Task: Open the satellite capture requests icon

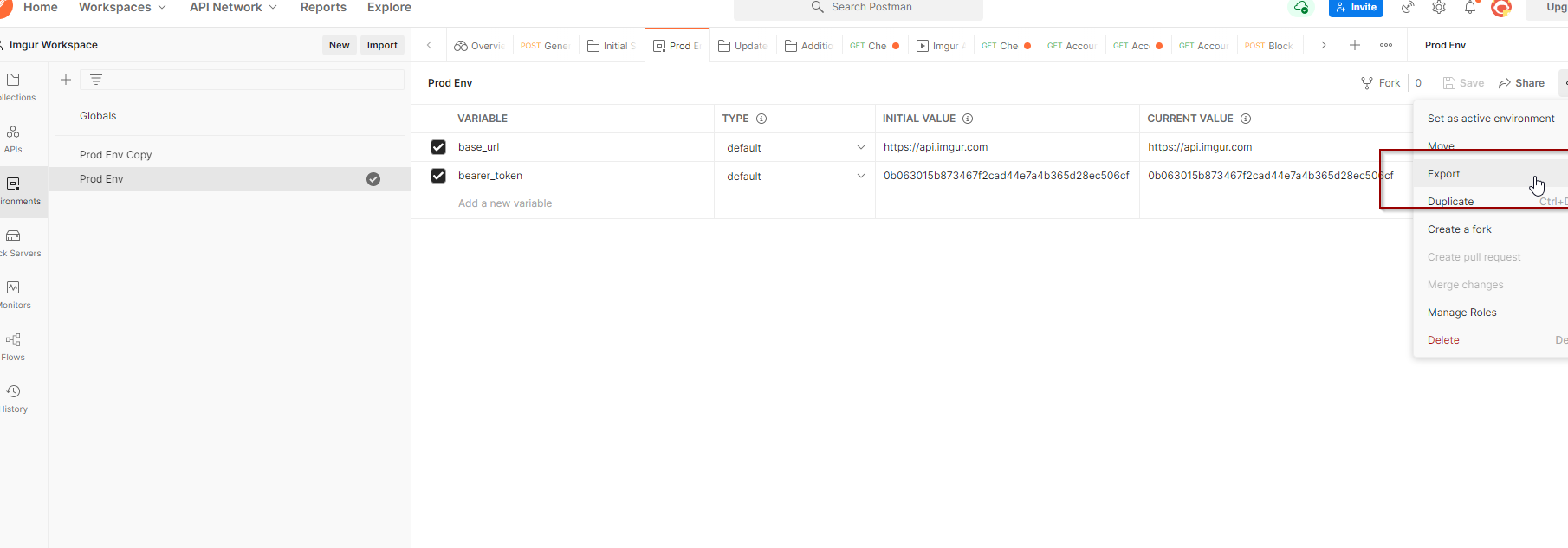Action: [x=1408, y=7]
